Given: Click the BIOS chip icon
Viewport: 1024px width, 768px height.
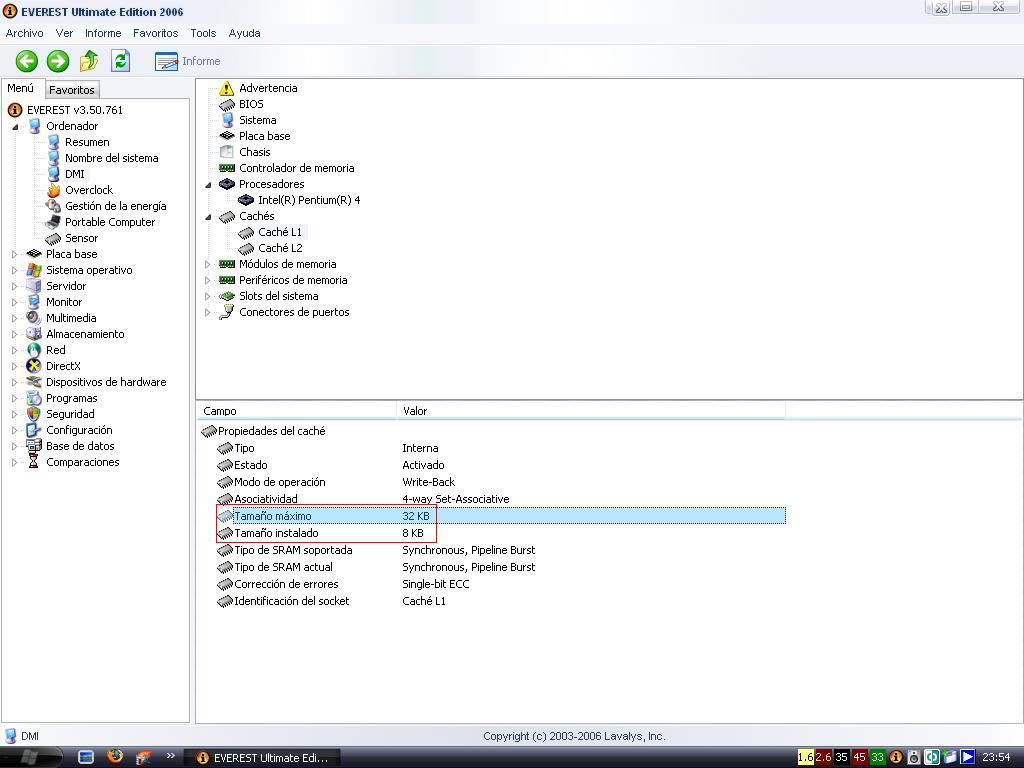Looking at the screenshot, I should coord(227,104).
